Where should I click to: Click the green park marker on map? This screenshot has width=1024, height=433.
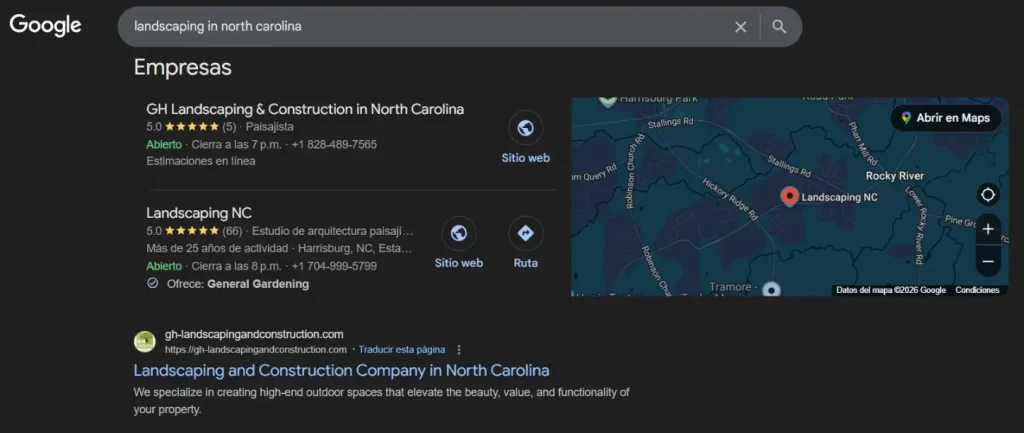coord(608,101)
